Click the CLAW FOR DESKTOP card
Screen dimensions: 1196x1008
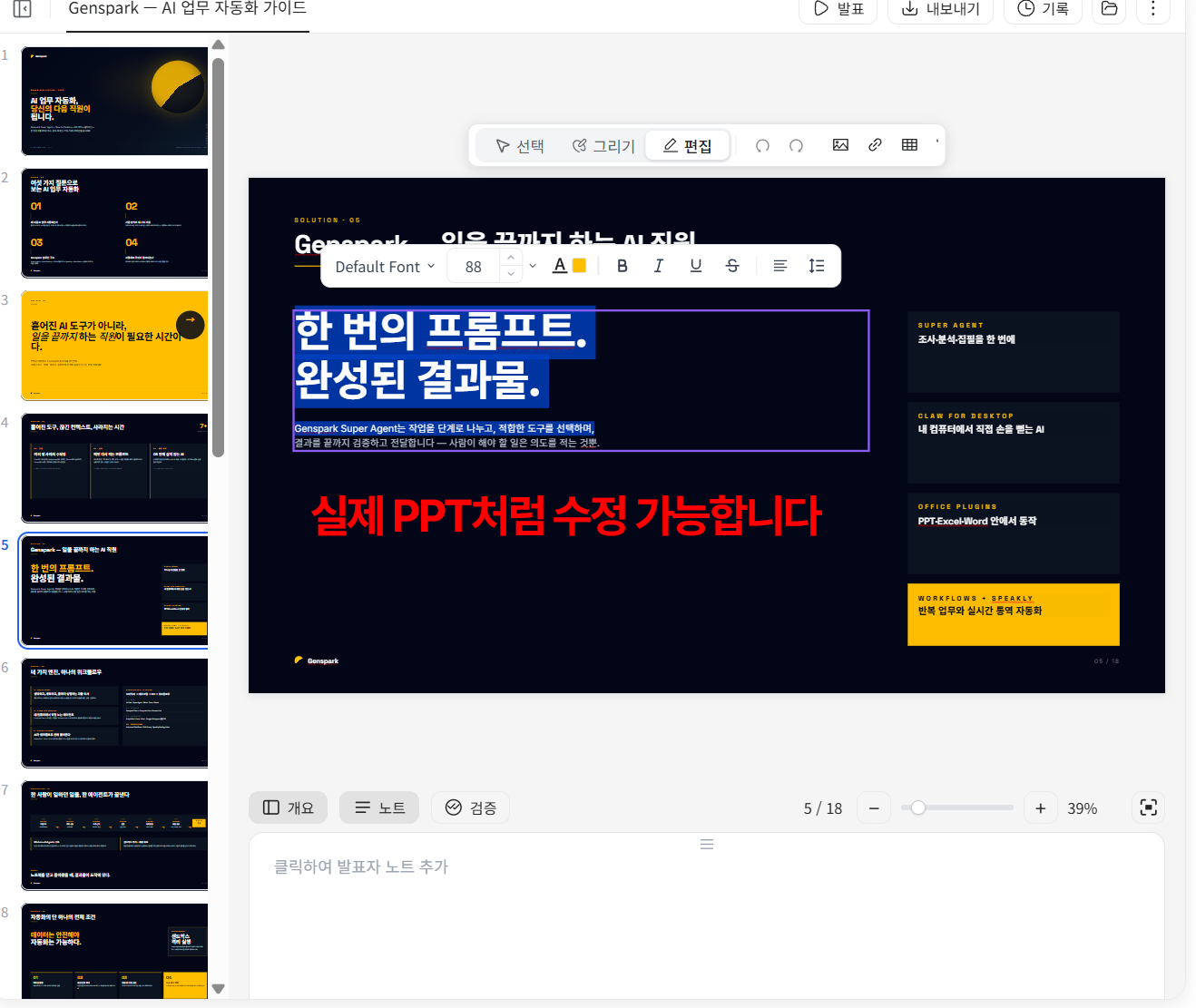[1013, 443]
